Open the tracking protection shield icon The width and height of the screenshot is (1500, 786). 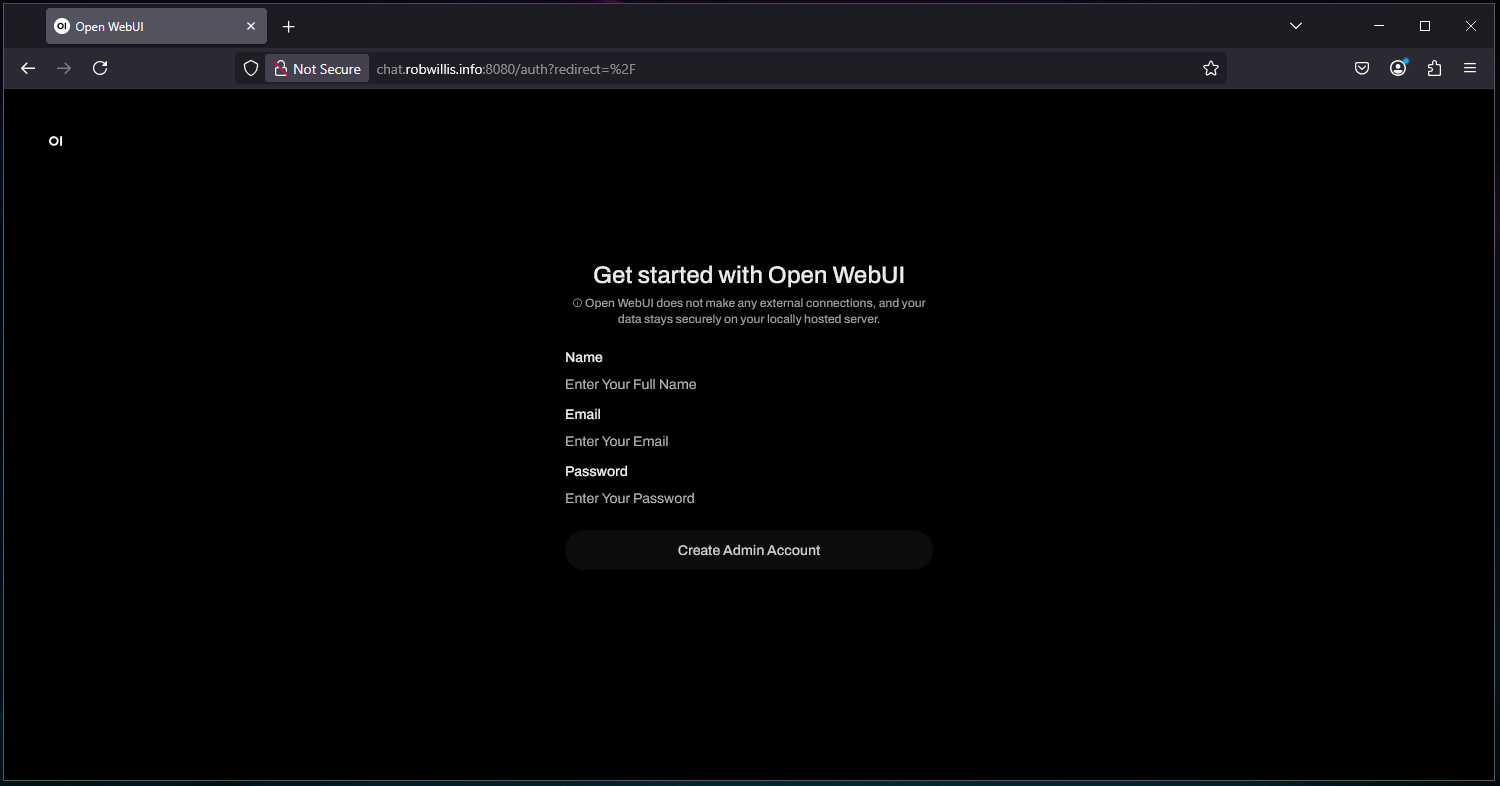point(251,68)
